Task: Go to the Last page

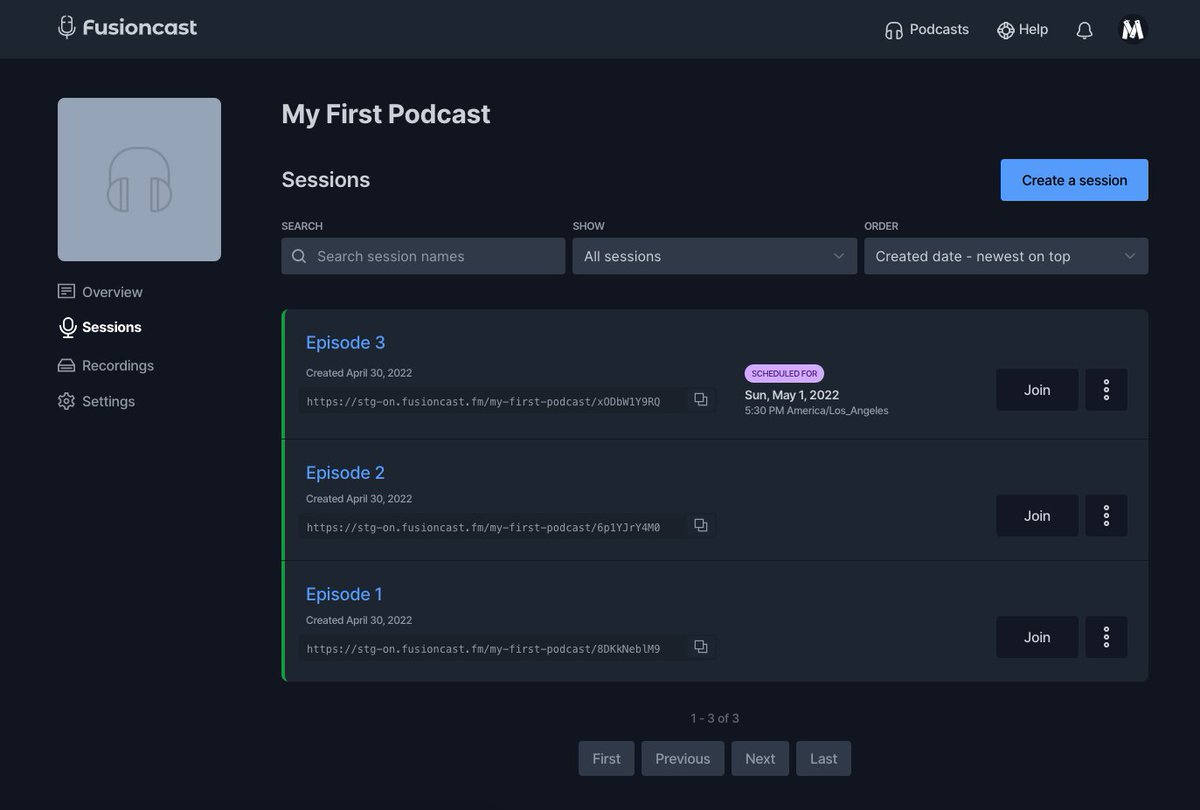Action: [824, 758]
